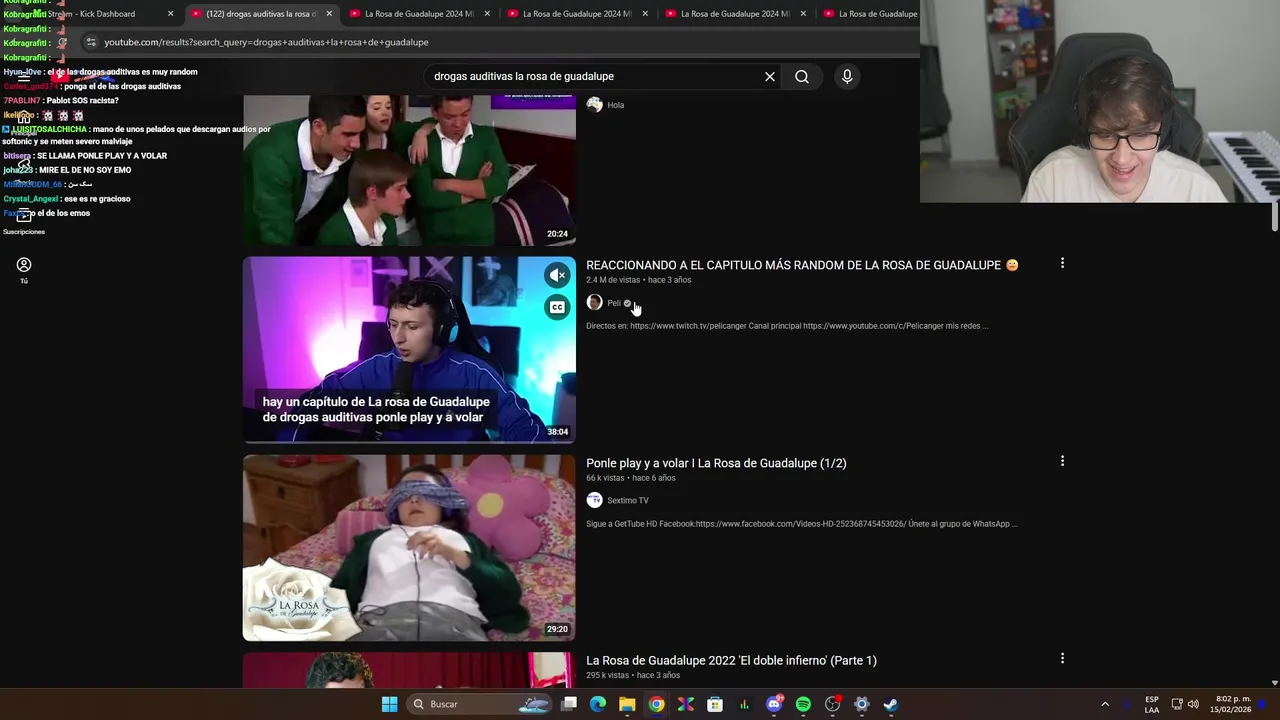The height and width of the screenshot is (720, 1280).
Task: Click the Sigue a GetTube HD description text
Action: pos(802,524)
